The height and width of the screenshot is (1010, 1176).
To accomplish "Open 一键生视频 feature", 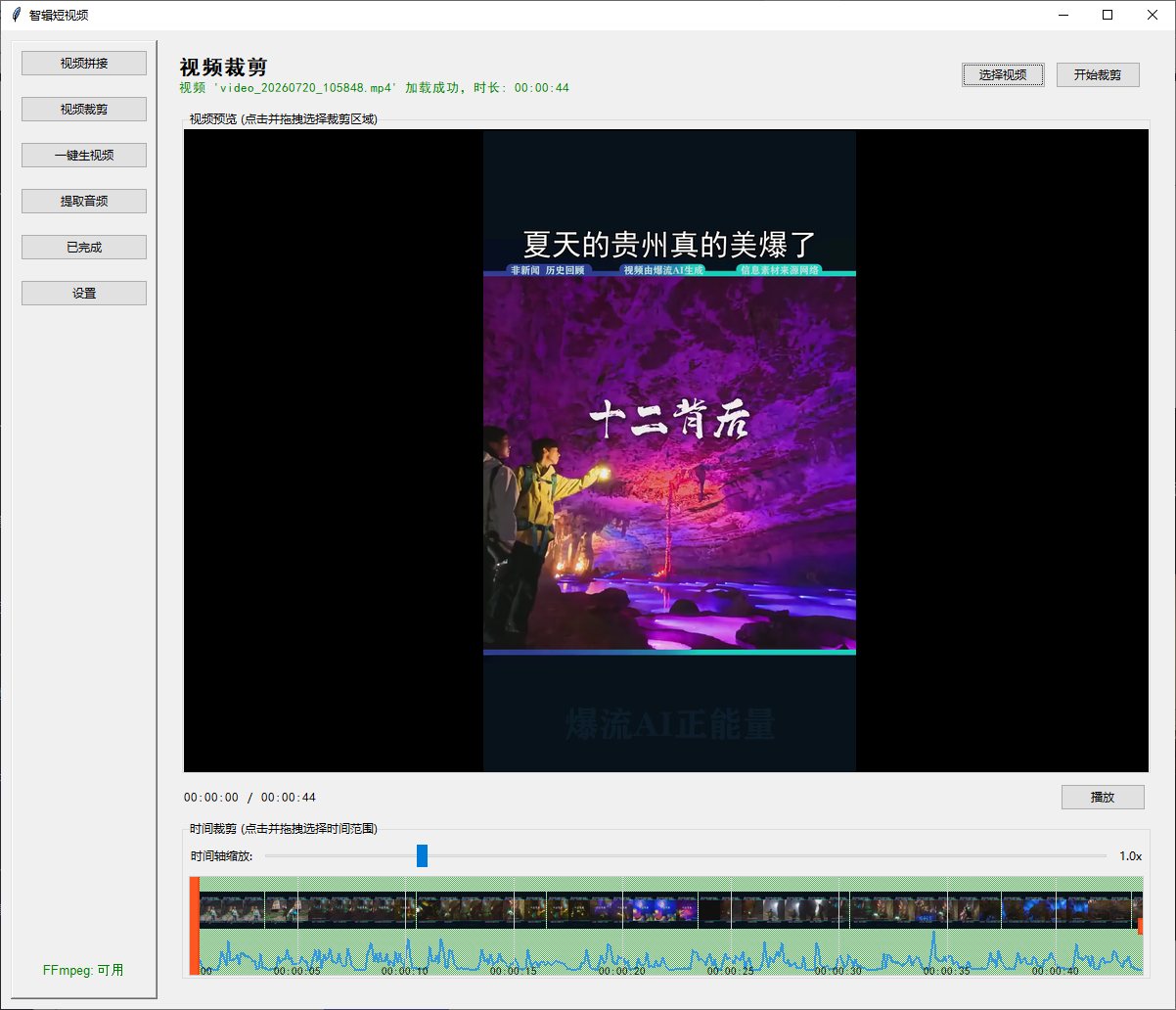I will point(84,156).
